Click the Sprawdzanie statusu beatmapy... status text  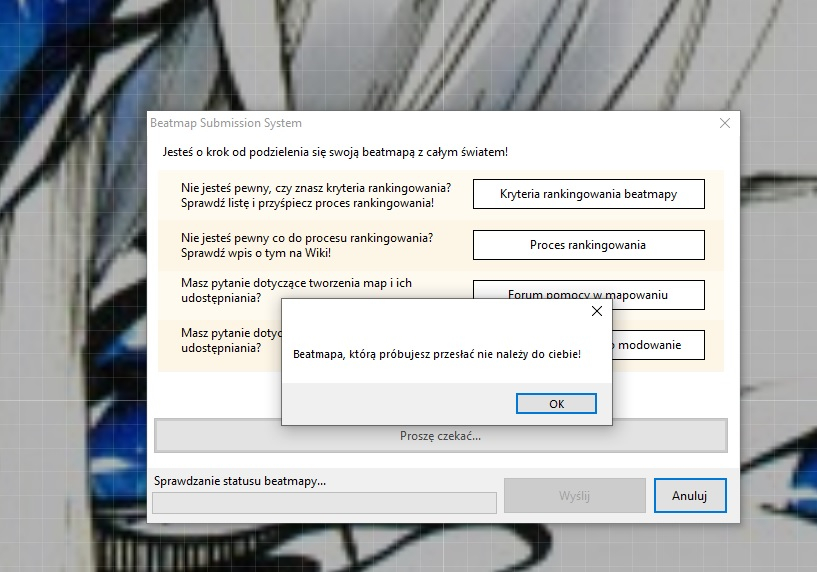click(240, 481)
